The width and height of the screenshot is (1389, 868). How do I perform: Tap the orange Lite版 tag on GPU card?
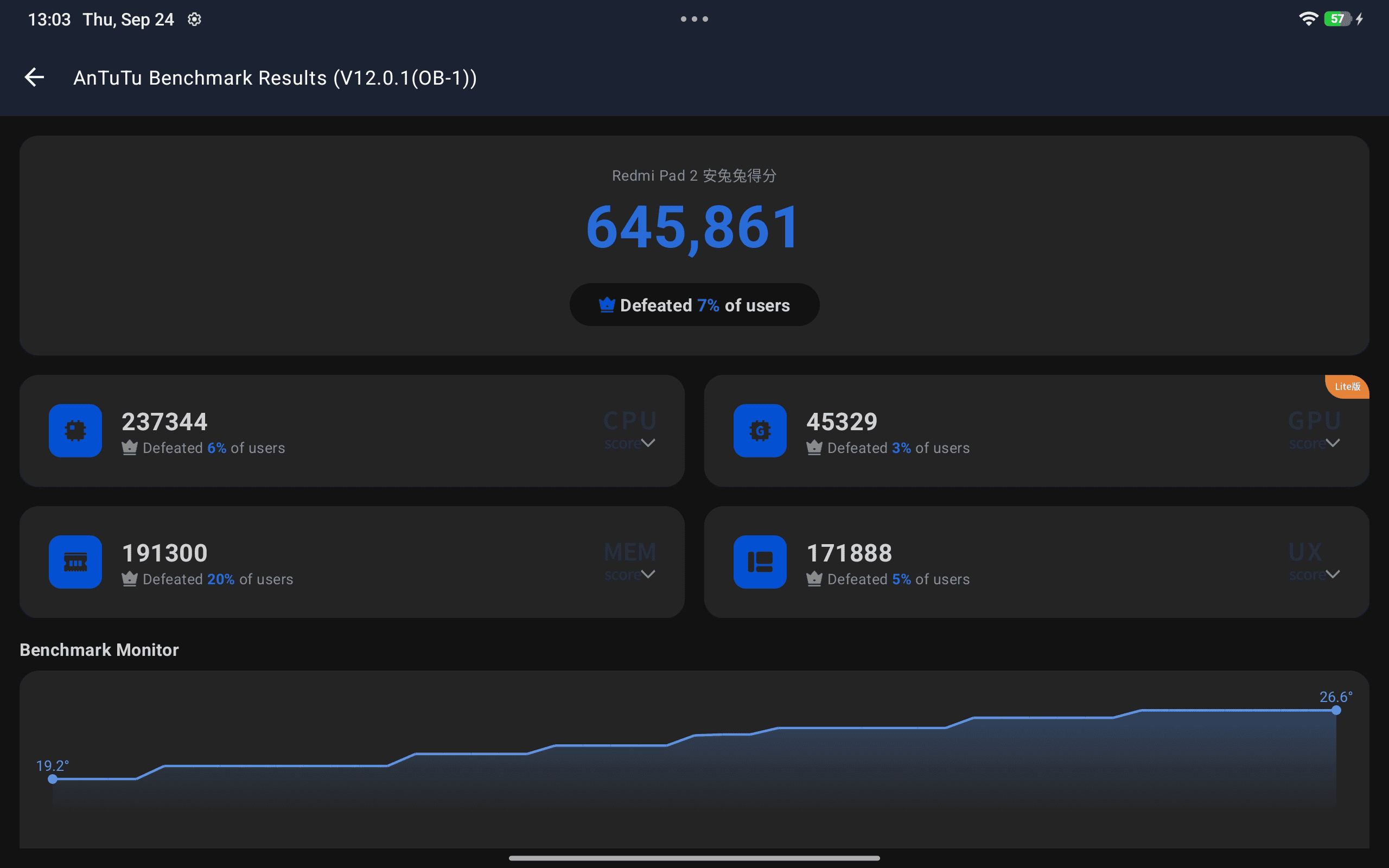1347,386
